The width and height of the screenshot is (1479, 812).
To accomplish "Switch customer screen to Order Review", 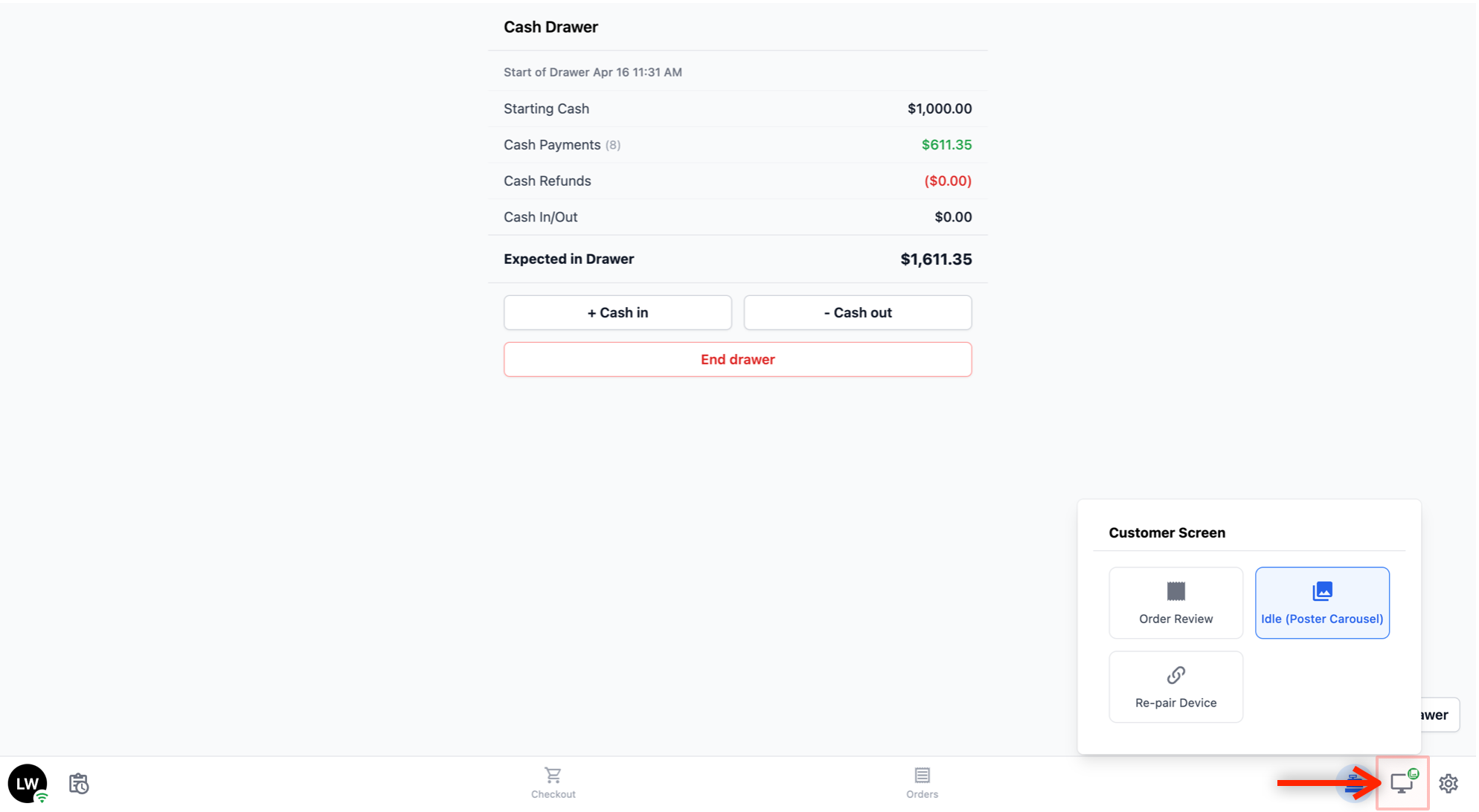I will [x=1175, y=602].
